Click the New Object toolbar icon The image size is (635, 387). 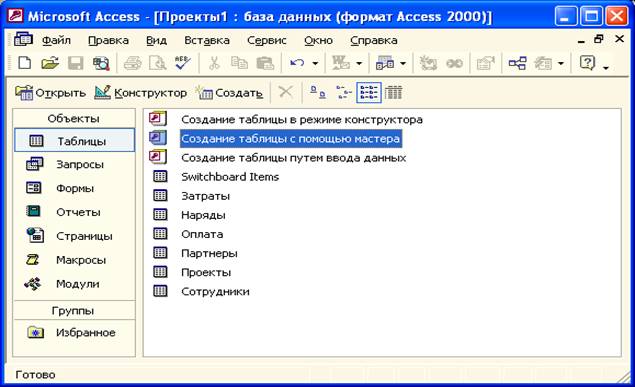click(x=543, y=63)
